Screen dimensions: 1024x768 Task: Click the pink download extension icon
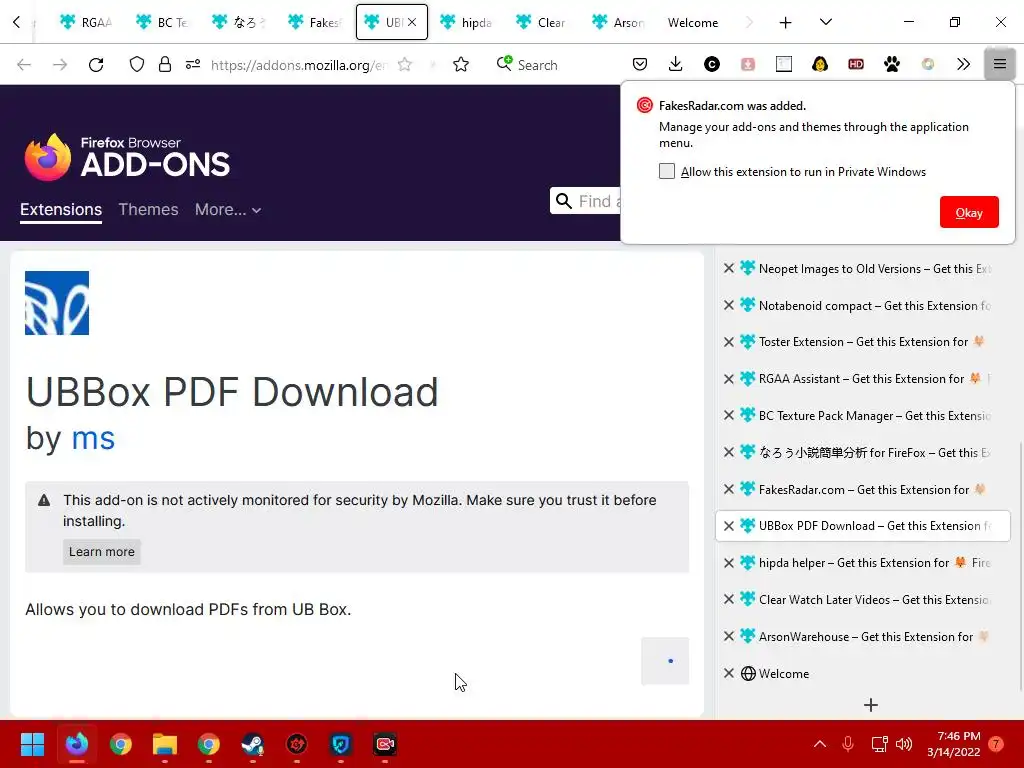[748, 64]
